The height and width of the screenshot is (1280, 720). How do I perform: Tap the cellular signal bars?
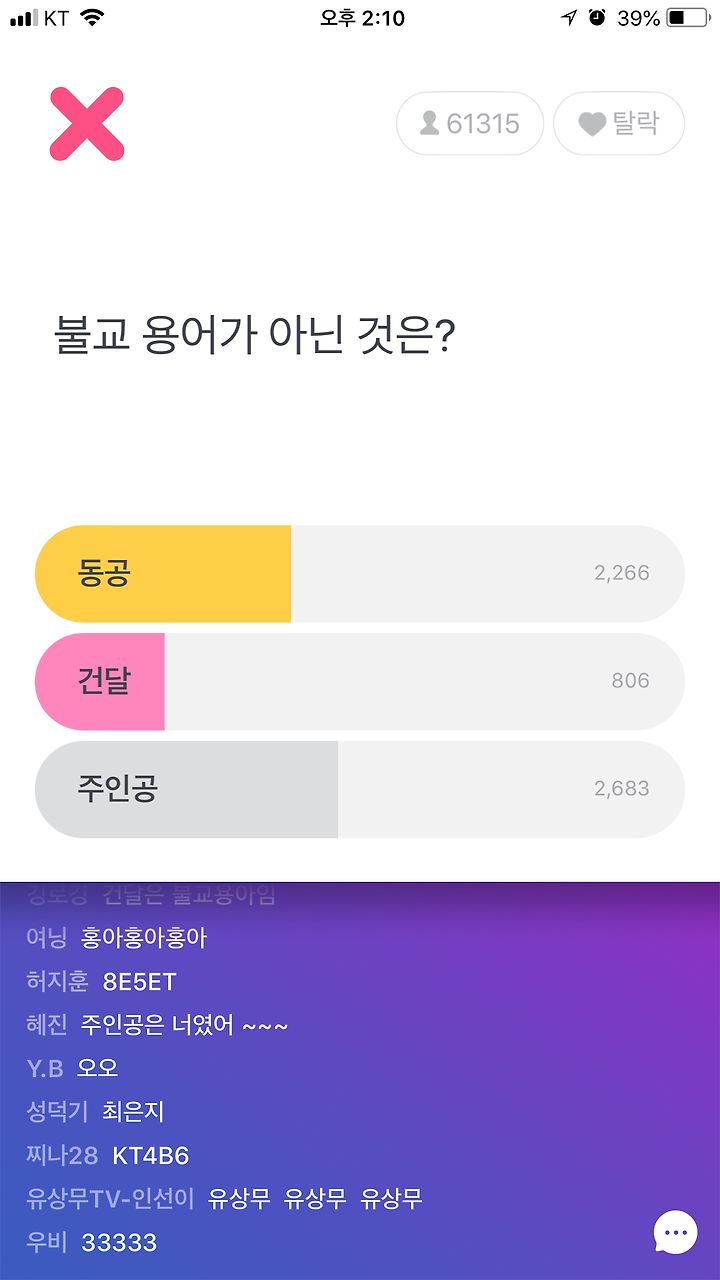23,18
